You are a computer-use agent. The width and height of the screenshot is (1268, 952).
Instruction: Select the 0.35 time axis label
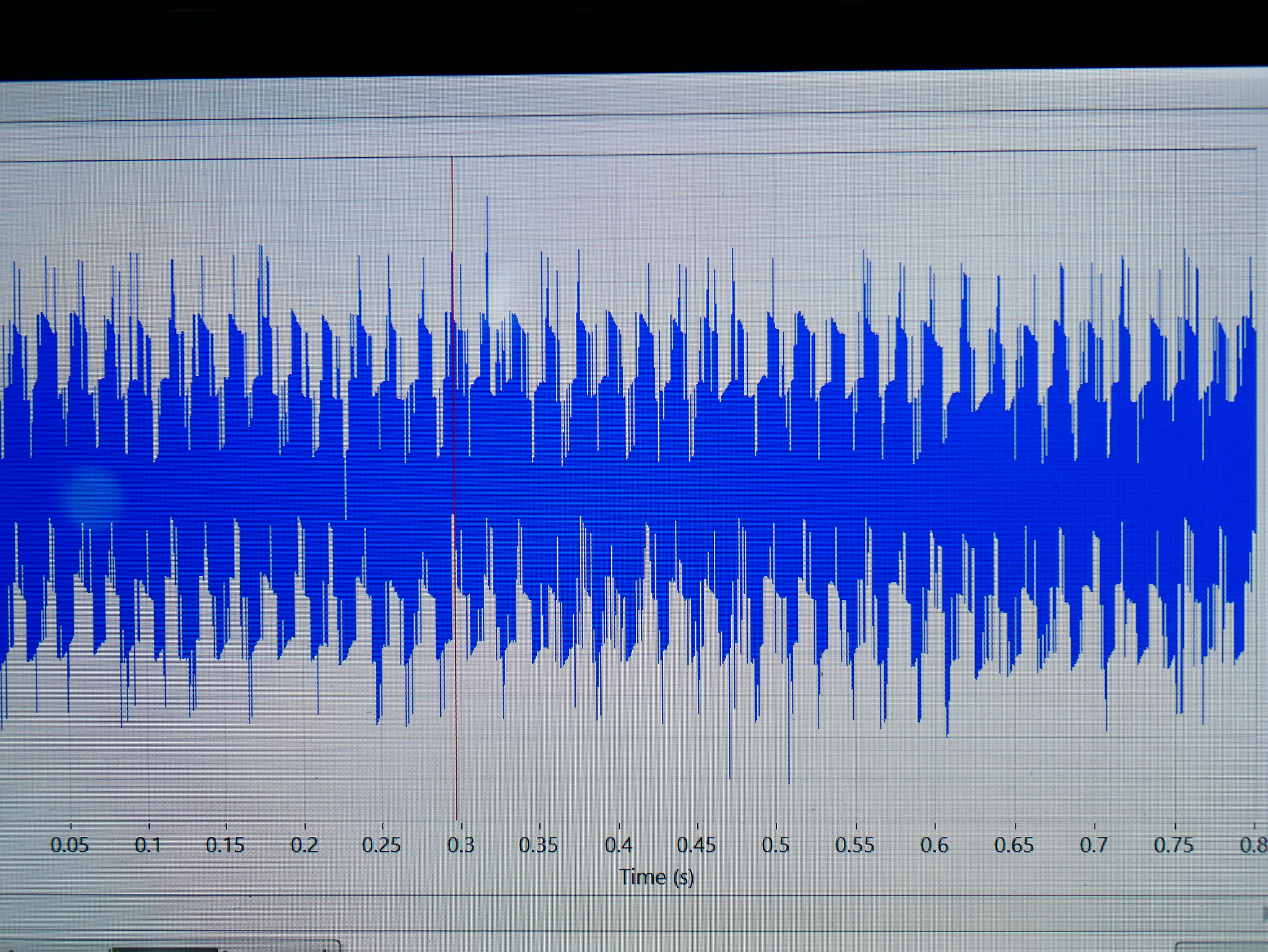(x=539, y=845)
